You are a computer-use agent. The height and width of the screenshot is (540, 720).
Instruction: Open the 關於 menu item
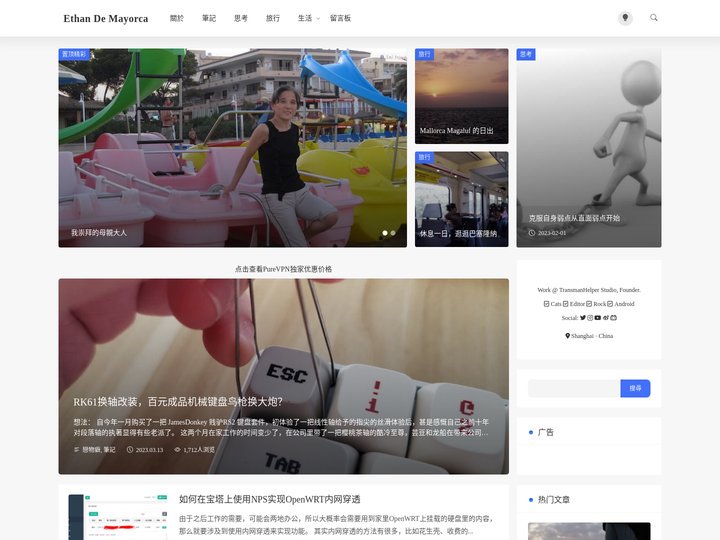point(177,18)
